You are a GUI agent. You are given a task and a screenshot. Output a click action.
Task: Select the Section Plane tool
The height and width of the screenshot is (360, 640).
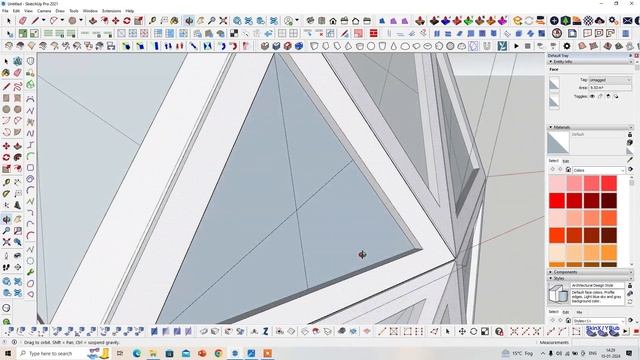[x=18, y=267]
